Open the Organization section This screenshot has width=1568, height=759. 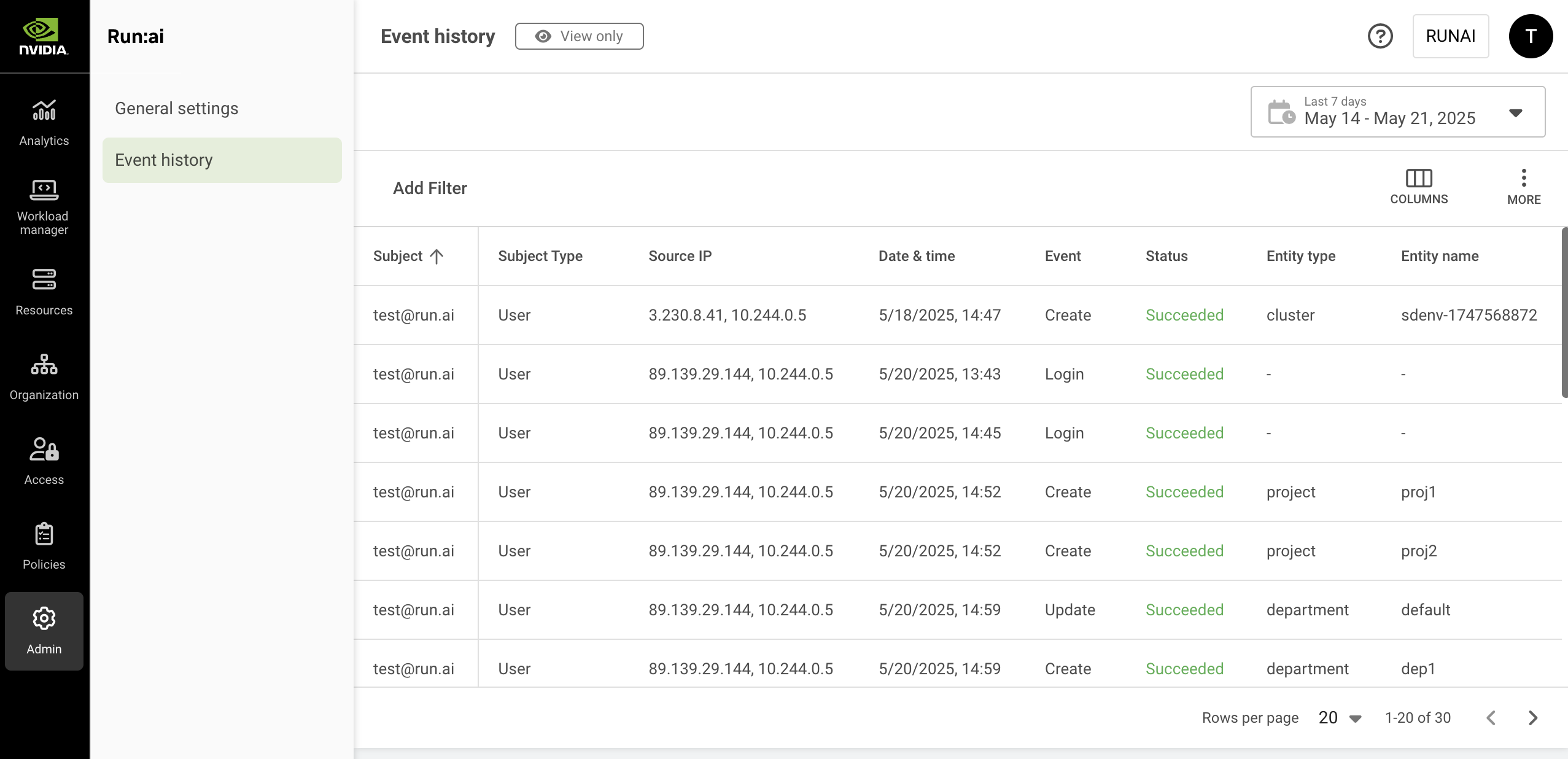pyautogui.click(x=44, y=376)
